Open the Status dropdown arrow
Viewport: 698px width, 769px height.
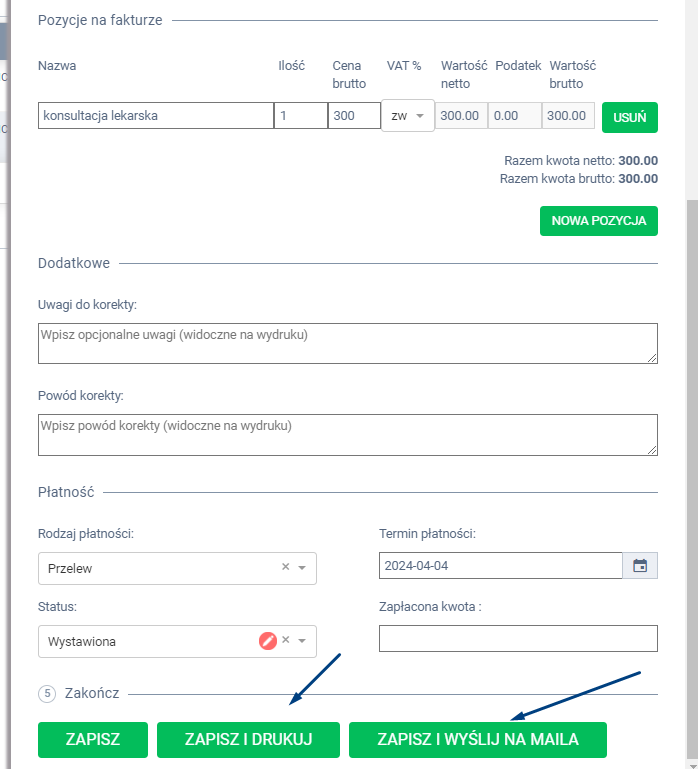coord(302,641)
